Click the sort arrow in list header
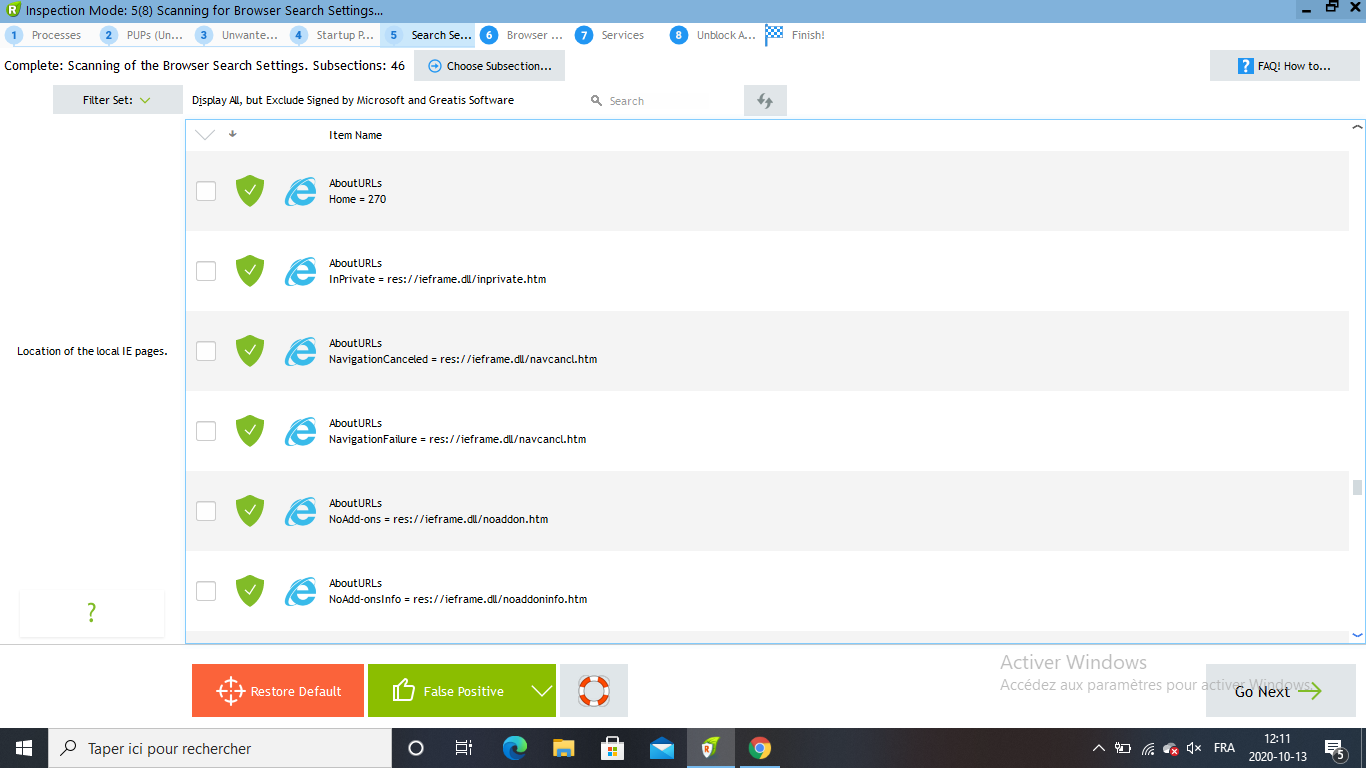The image size is (1366, 768). pos(233,134)
